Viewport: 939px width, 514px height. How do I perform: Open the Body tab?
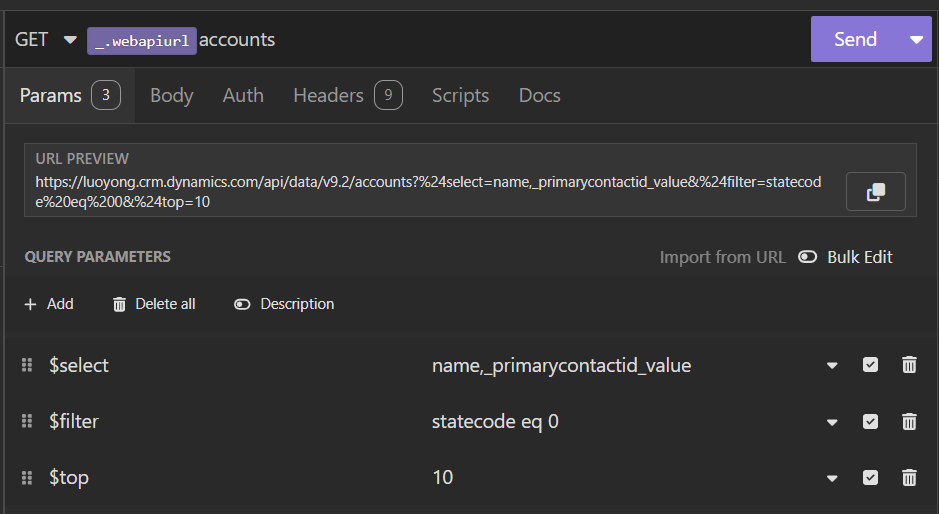tap(172, 95)
